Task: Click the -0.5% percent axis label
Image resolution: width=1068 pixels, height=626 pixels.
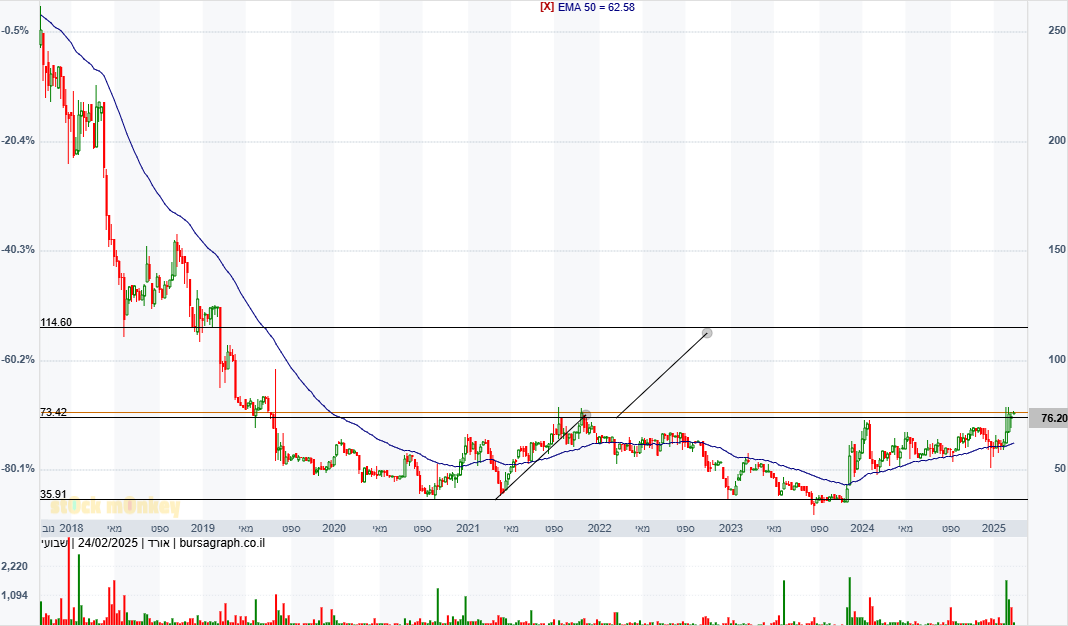Action: (16, 30)
